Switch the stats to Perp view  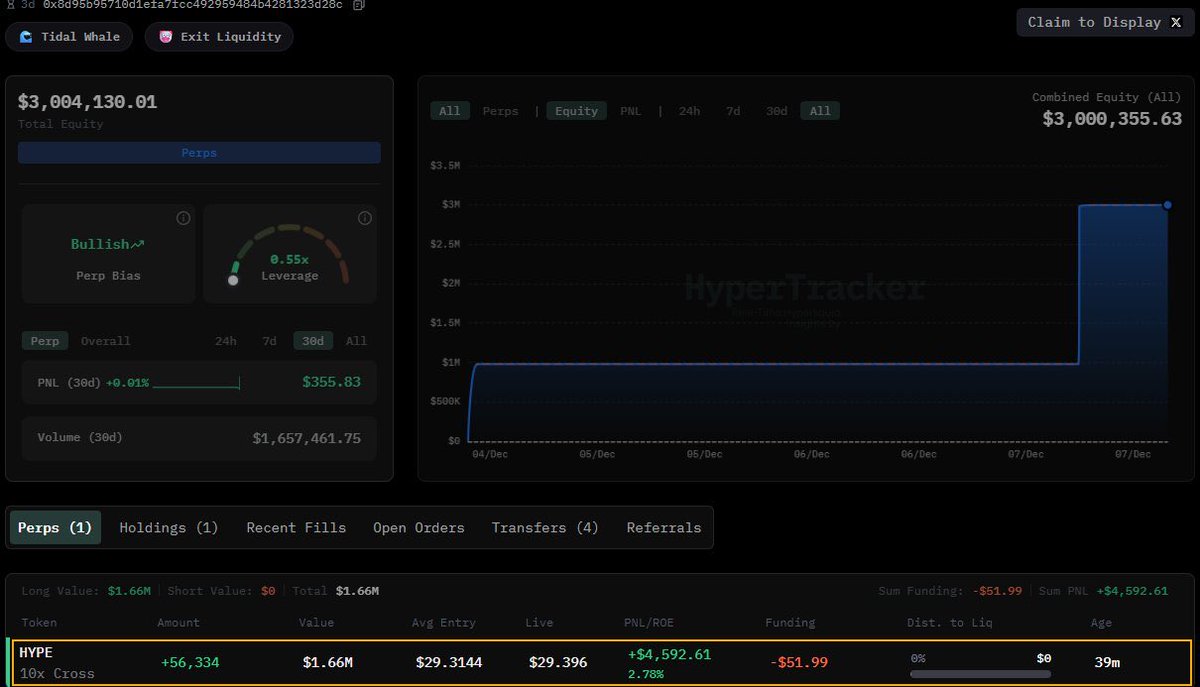point(45,341)
